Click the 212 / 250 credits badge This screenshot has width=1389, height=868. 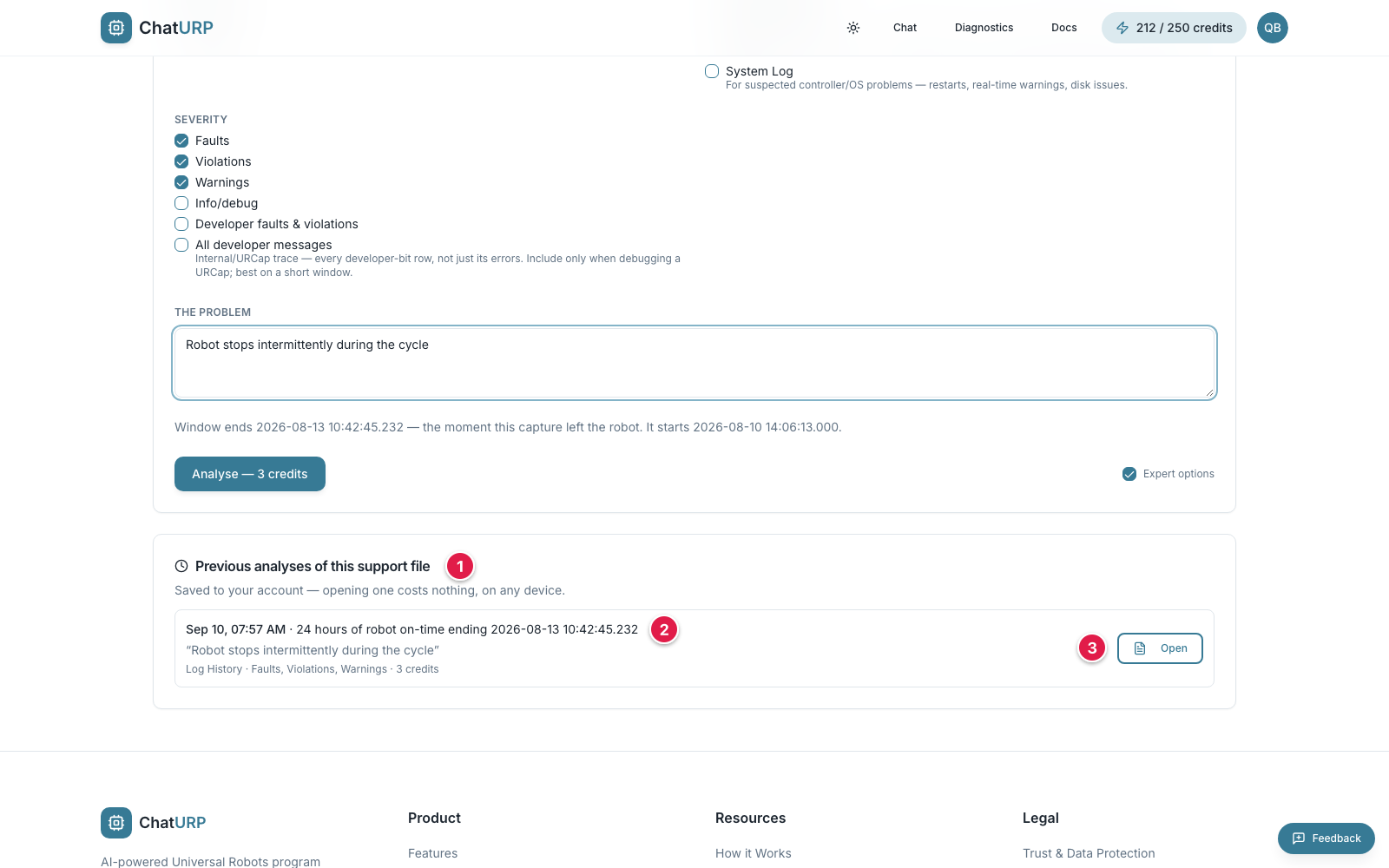[x=1174, y=28]
